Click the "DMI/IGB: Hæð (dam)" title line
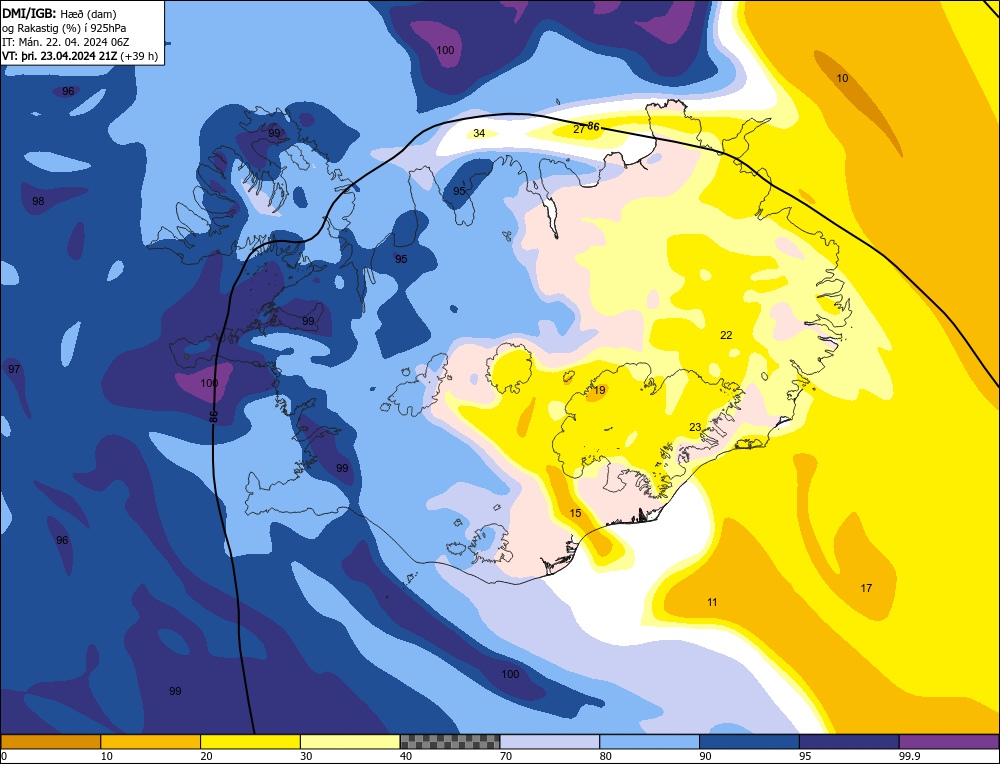 (59, 13)
